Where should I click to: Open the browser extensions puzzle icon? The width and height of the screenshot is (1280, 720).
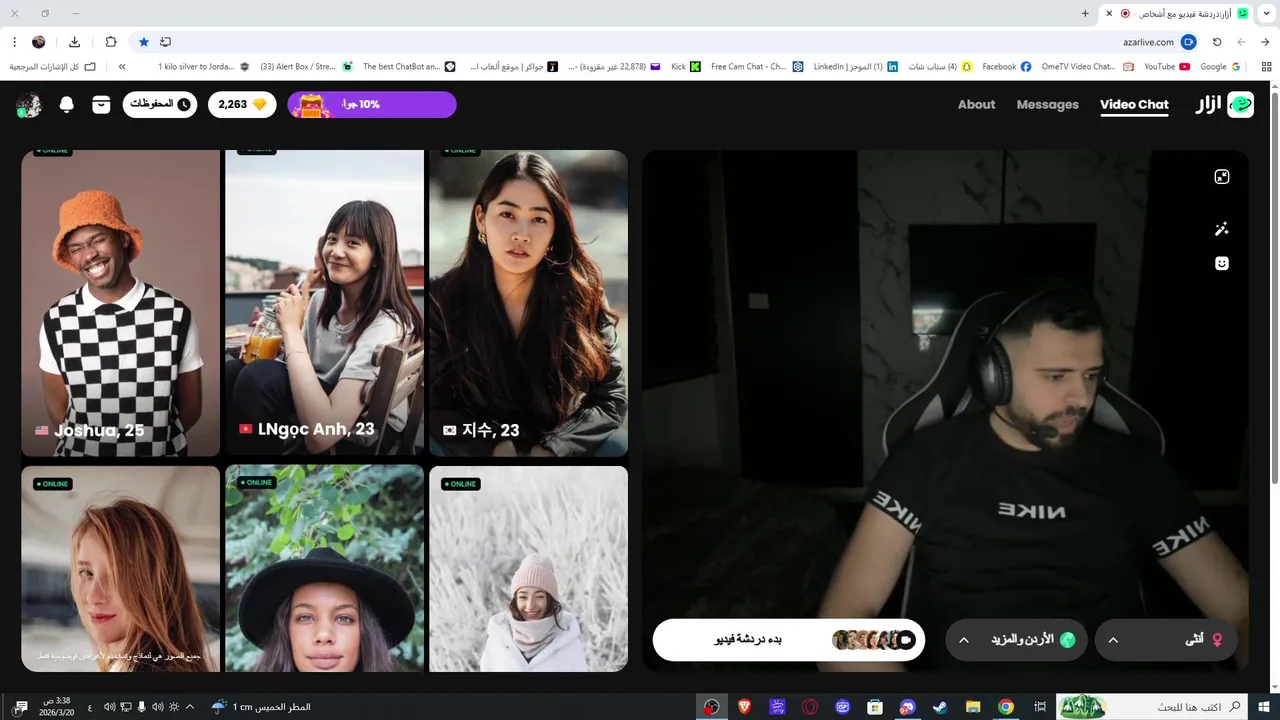[111, 42]
